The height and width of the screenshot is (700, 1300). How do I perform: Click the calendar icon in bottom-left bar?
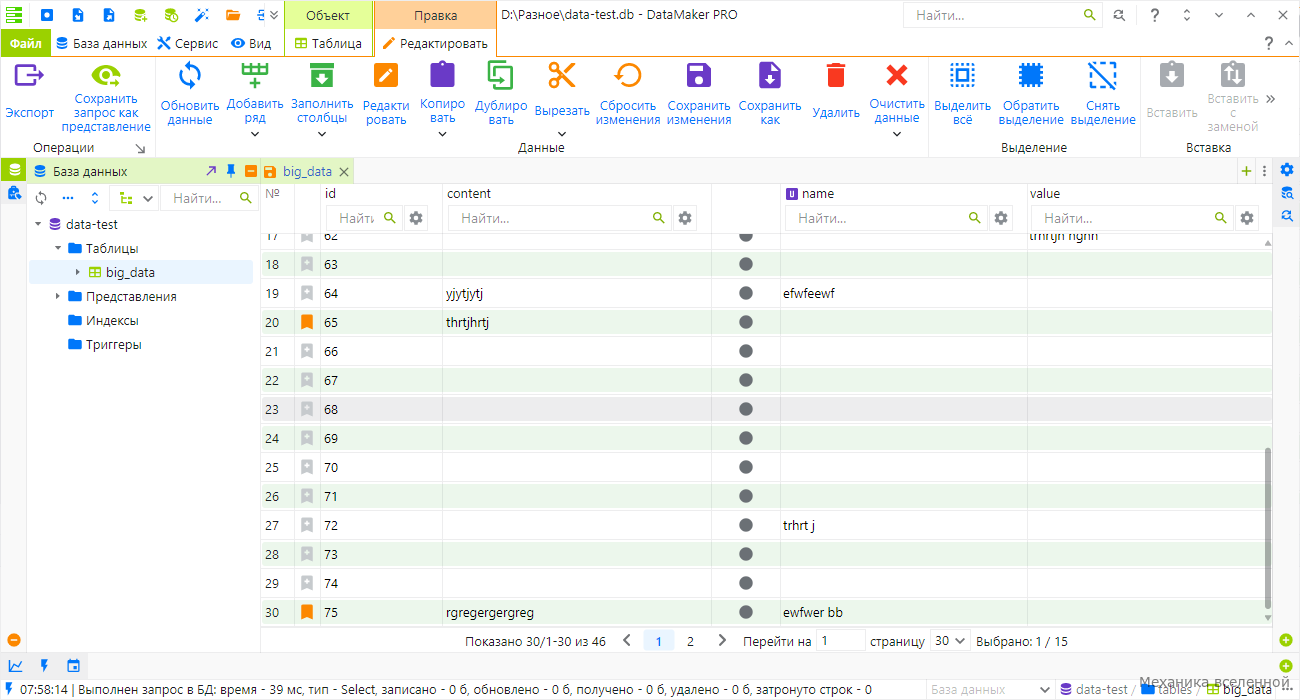[x=73, y=665]
